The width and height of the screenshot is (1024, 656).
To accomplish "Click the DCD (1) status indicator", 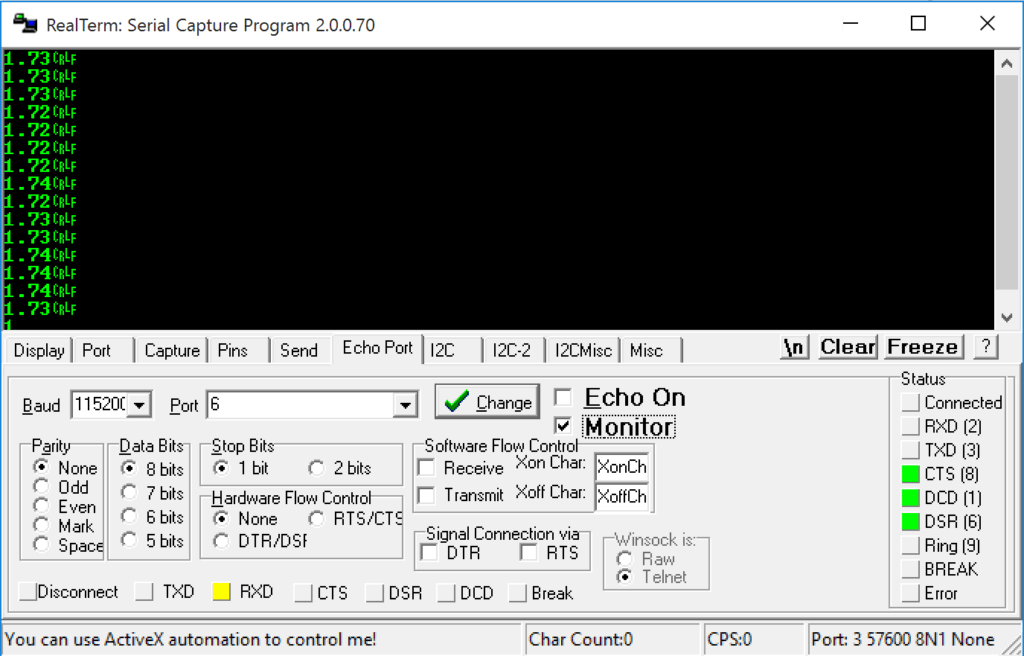I will (911, 498).
